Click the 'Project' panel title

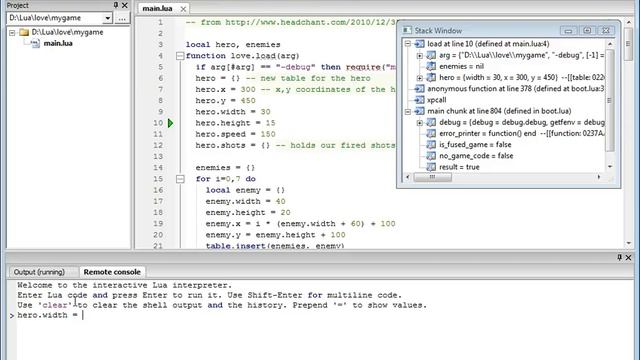[18, 5]
